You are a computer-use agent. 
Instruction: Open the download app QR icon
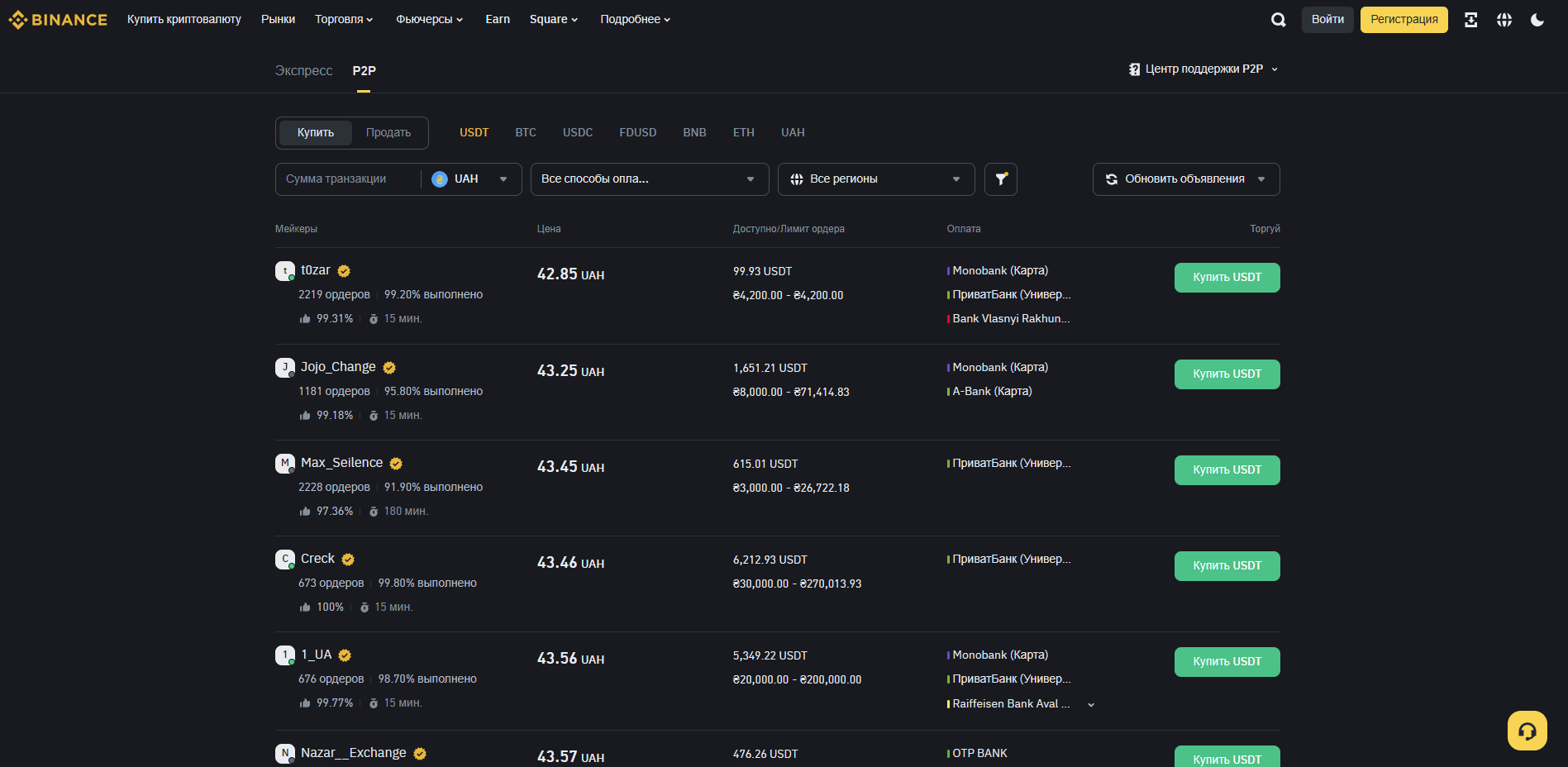pyautogui.click(x=1470, y=19)
